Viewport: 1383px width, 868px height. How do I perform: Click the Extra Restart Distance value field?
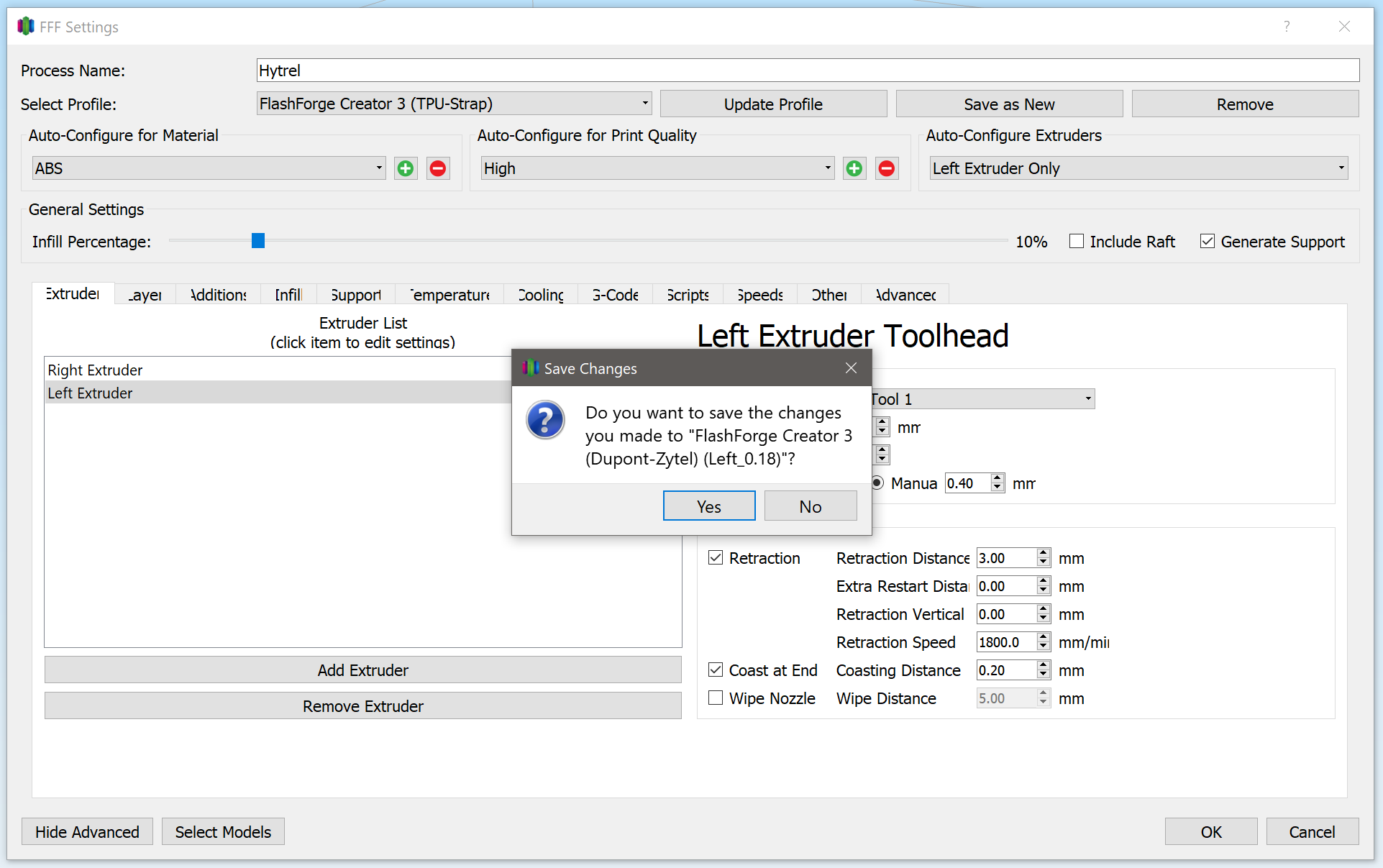[x=1007, y=586]
